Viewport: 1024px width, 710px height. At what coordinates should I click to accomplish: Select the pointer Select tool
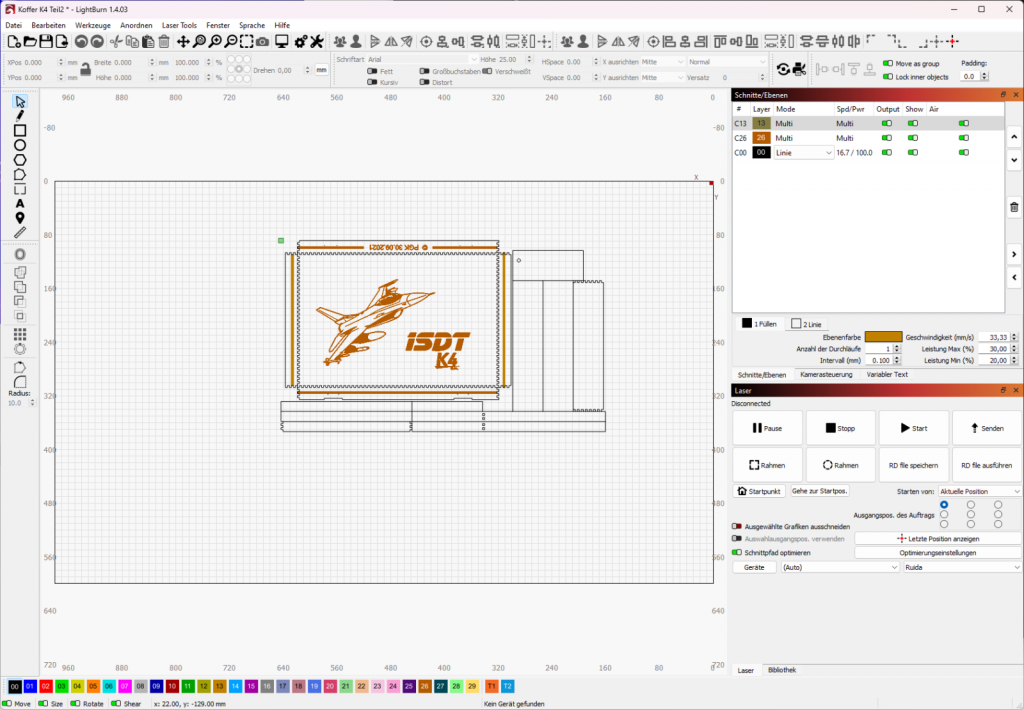[x=20, y=102]
